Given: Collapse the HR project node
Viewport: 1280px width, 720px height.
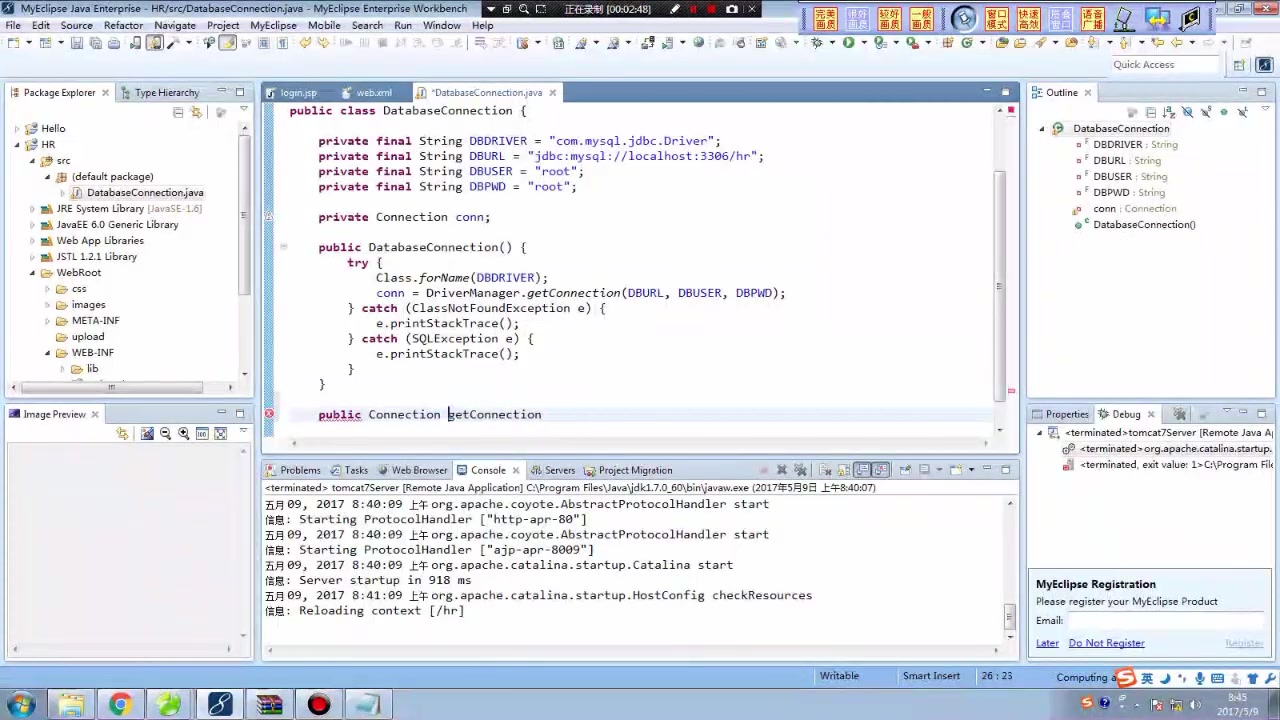Looking at the screenshot, I should 17,145.
